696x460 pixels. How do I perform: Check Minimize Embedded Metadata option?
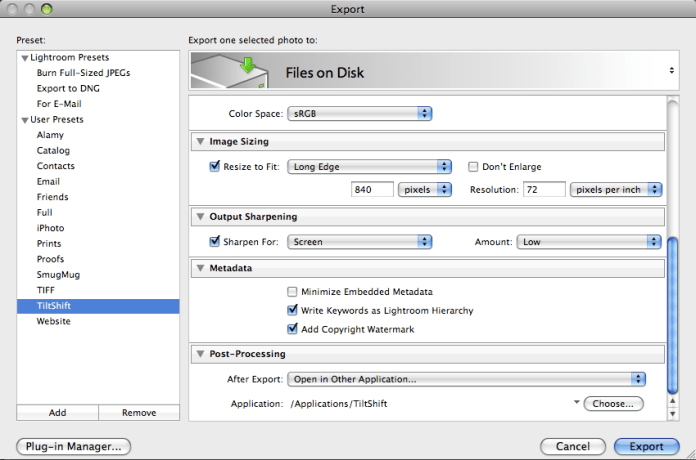click(x=293, y=292)
